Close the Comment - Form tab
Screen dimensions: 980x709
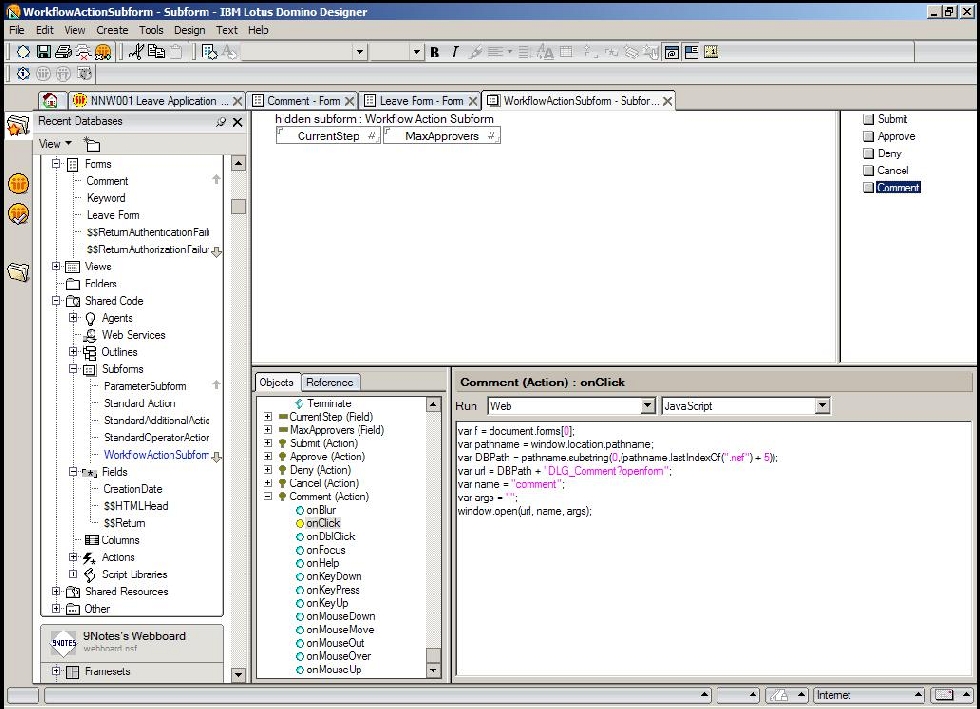[350, 101]
